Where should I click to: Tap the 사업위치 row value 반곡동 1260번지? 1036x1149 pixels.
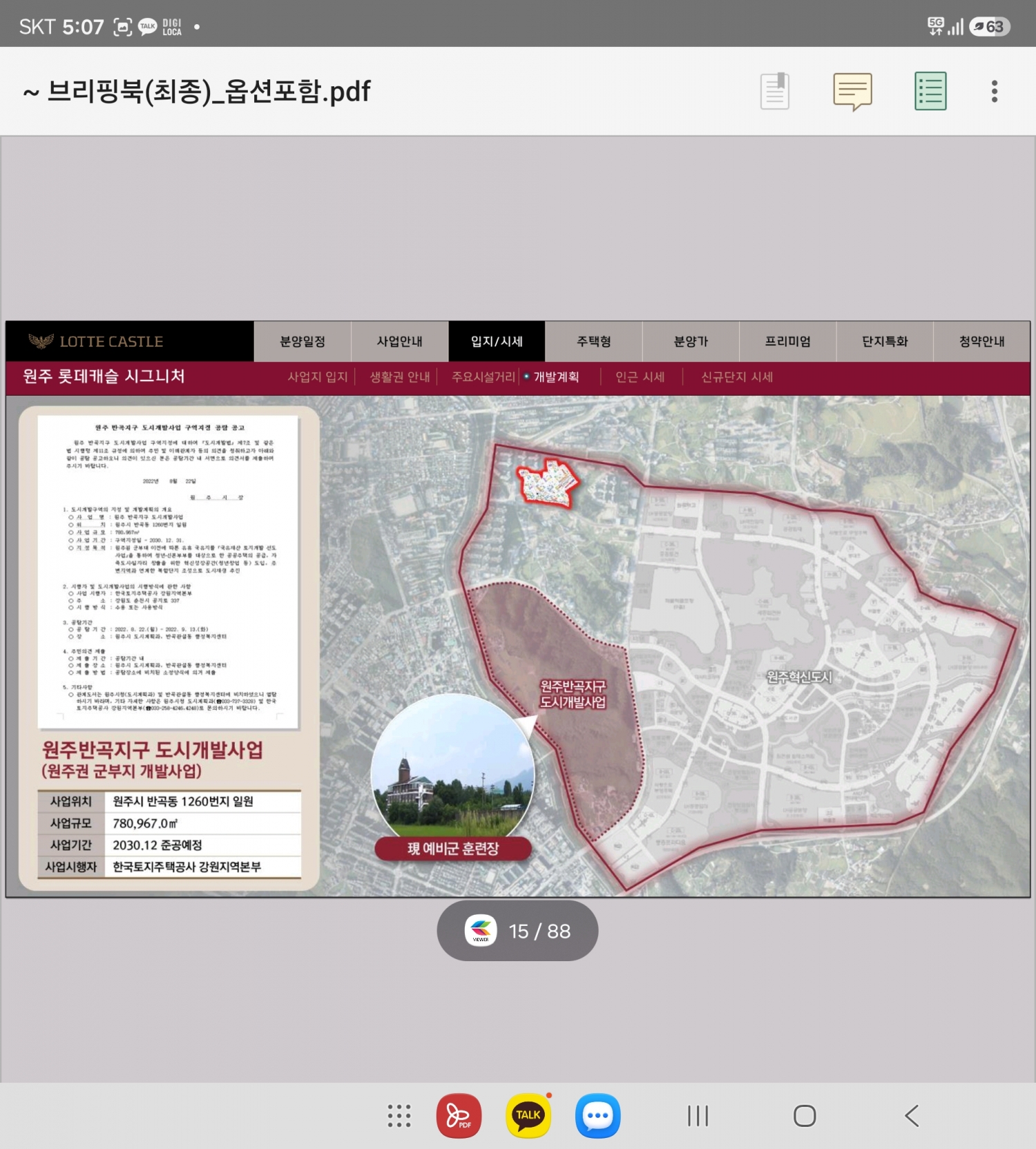(183, 802)
